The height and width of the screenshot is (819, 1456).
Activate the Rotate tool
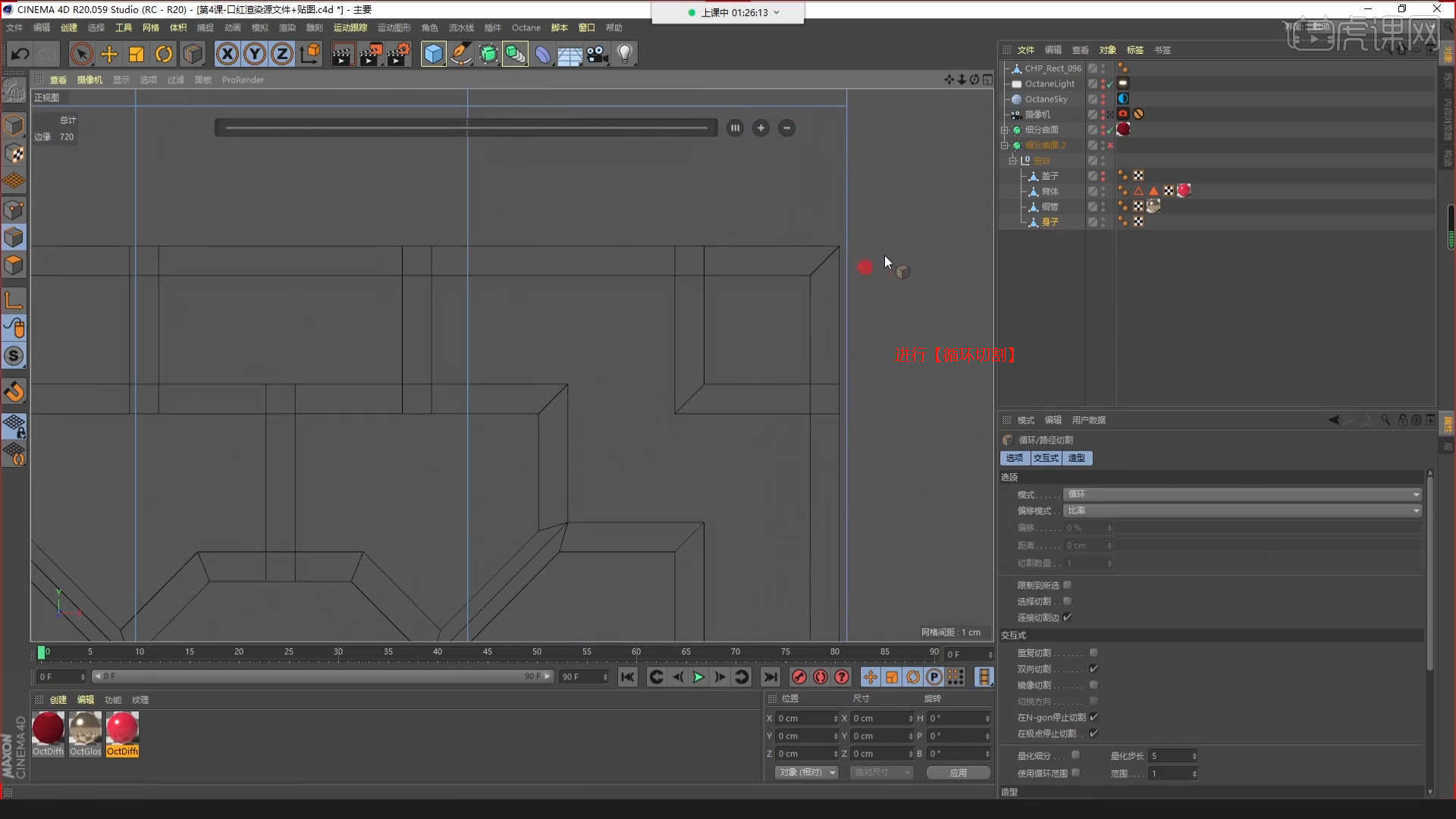[164, 54]
